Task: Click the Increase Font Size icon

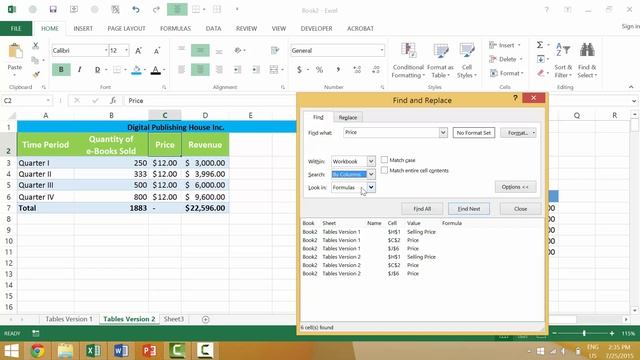Action: pos(138,51)
